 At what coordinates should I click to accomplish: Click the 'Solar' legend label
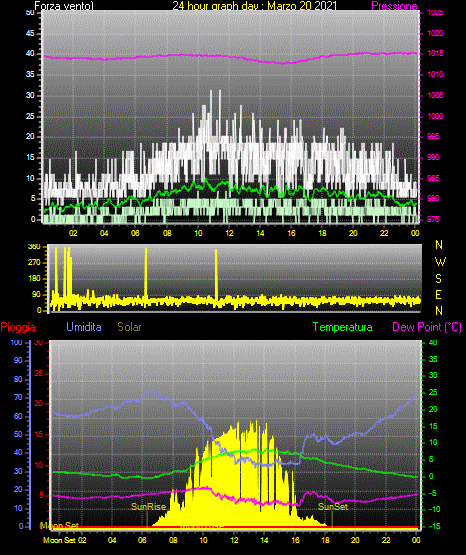pyautogui.click(x=129, y=327)
